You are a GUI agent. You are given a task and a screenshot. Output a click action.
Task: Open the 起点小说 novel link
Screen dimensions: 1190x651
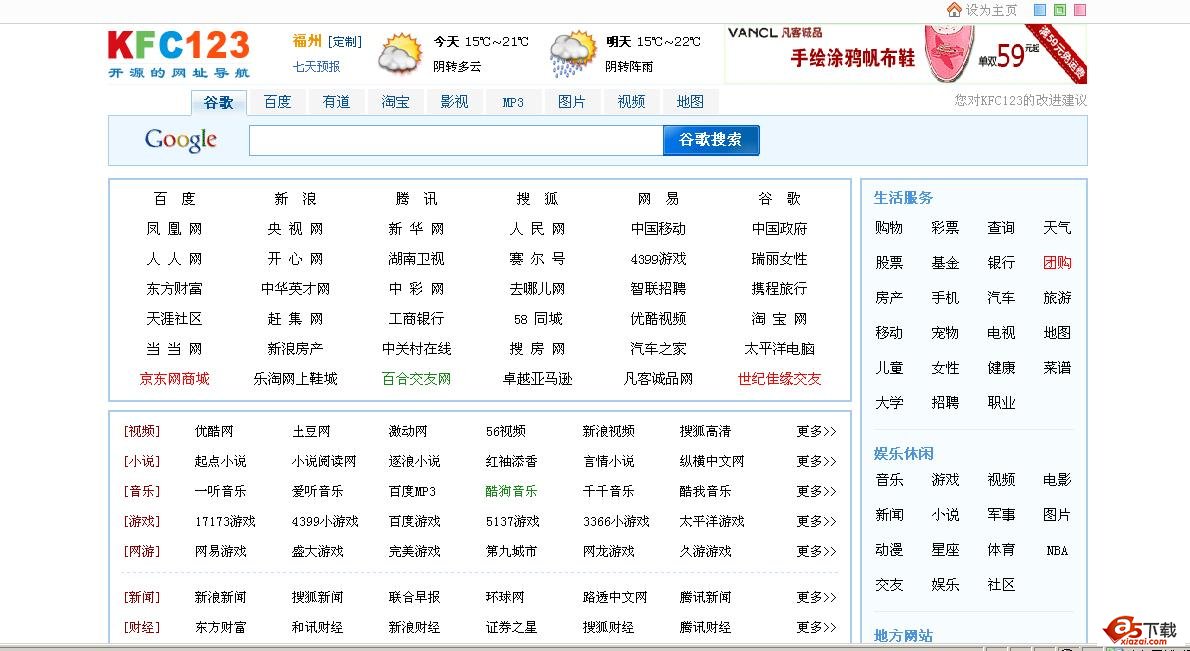coord(220,461)
